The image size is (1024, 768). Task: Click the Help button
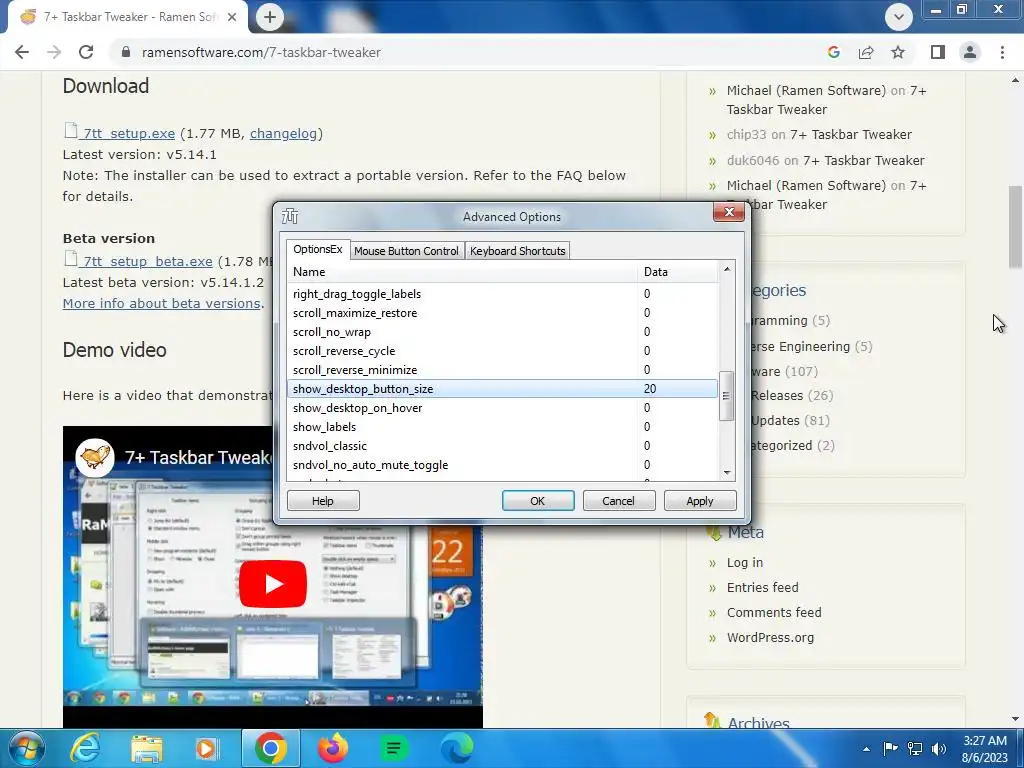323,501
